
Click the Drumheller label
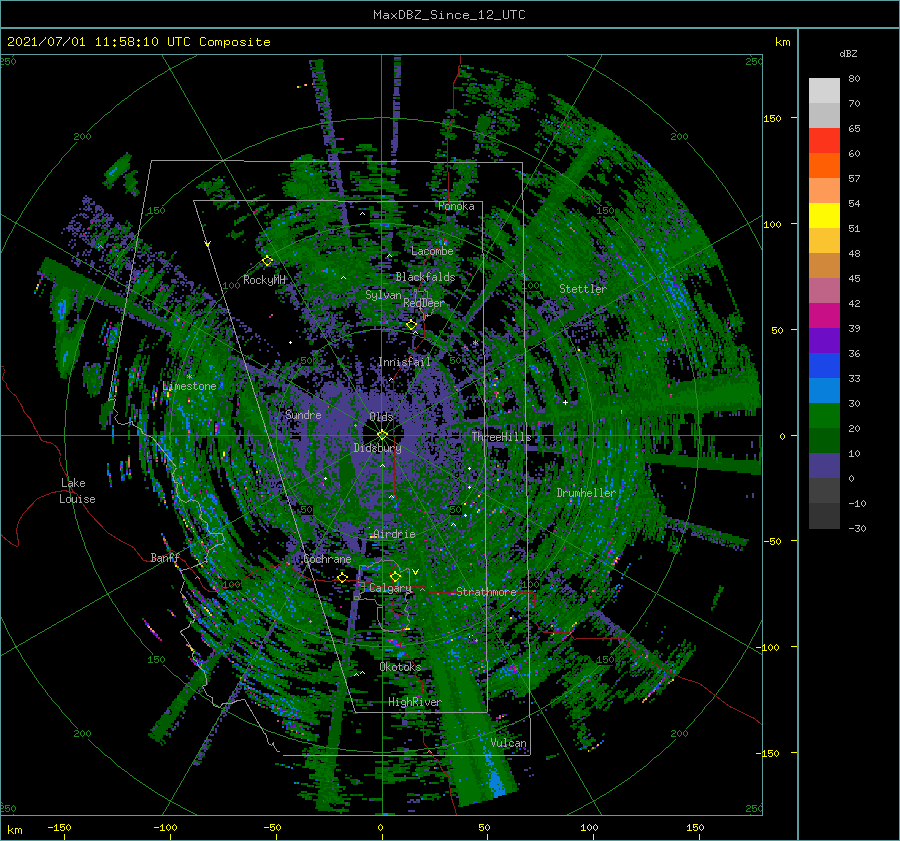click(586, 493)
